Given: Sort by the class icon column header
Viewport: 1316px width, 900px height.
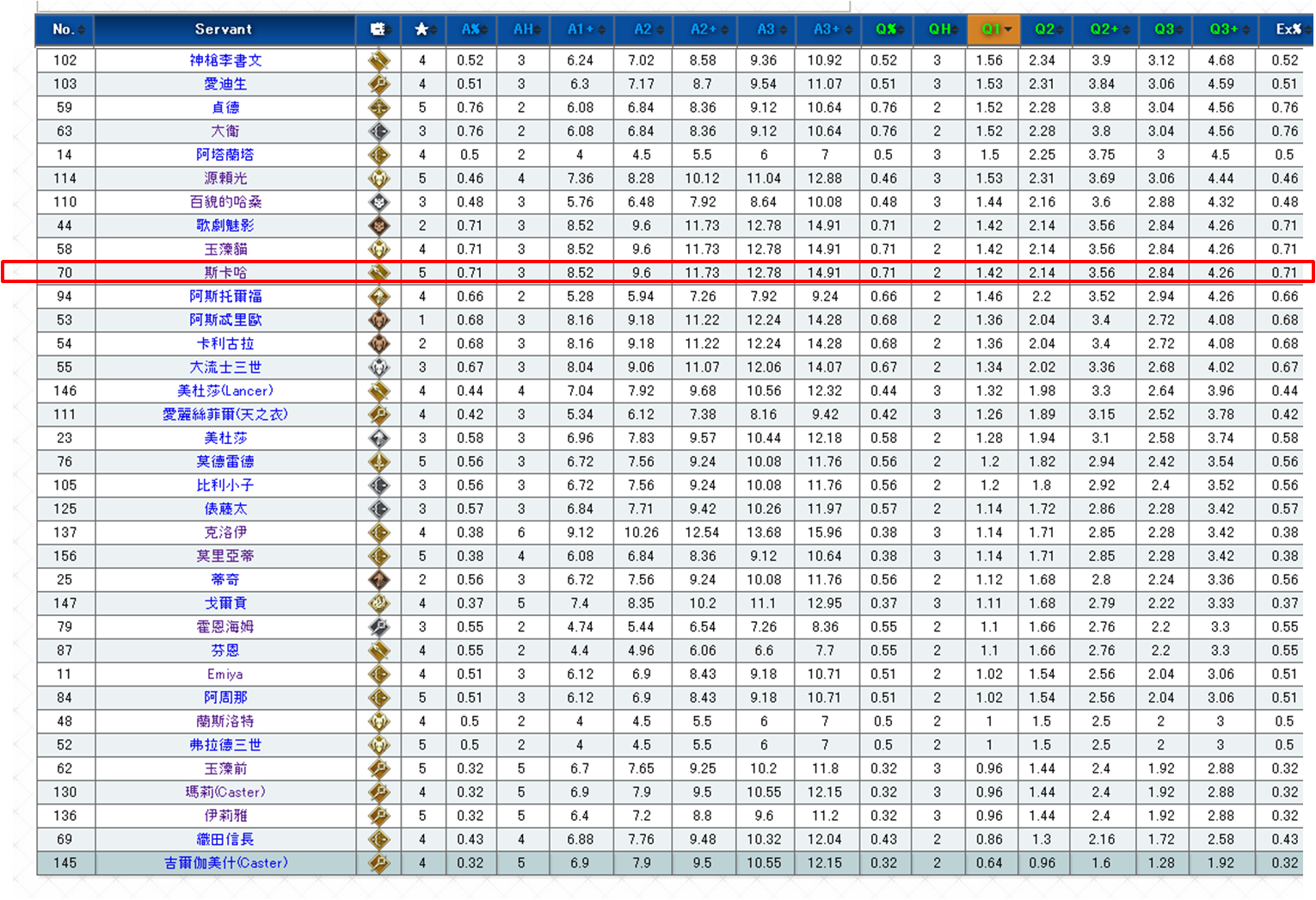Looking at the screenshot, I should point(379,29).
